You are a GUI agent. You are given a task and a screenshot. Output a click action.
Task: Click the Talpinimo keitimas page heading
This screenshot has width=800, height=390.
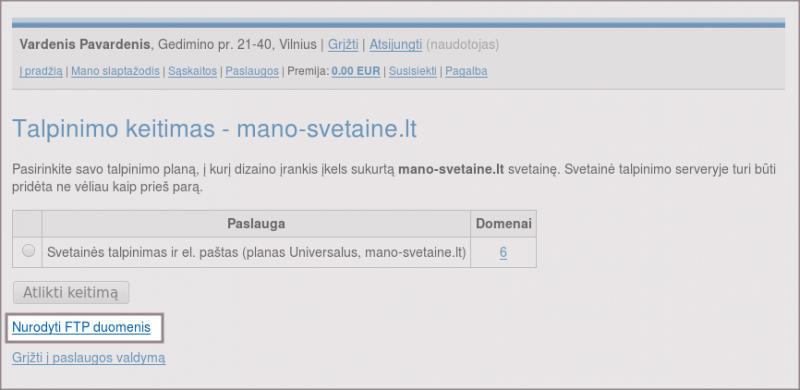tap(214, 129)
